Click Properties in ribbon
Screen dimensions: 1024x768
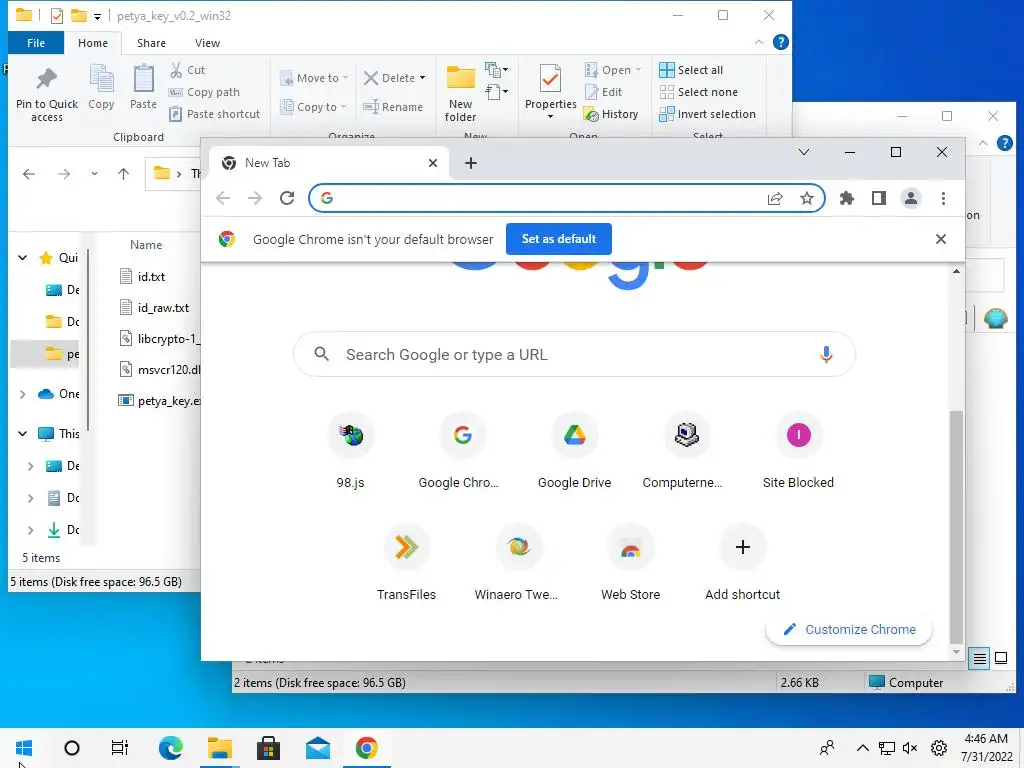(x=551, y=91)
